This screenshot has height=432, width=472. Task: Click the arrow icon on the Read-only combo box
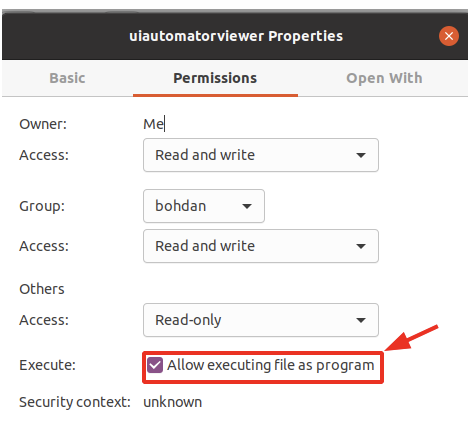361,320
